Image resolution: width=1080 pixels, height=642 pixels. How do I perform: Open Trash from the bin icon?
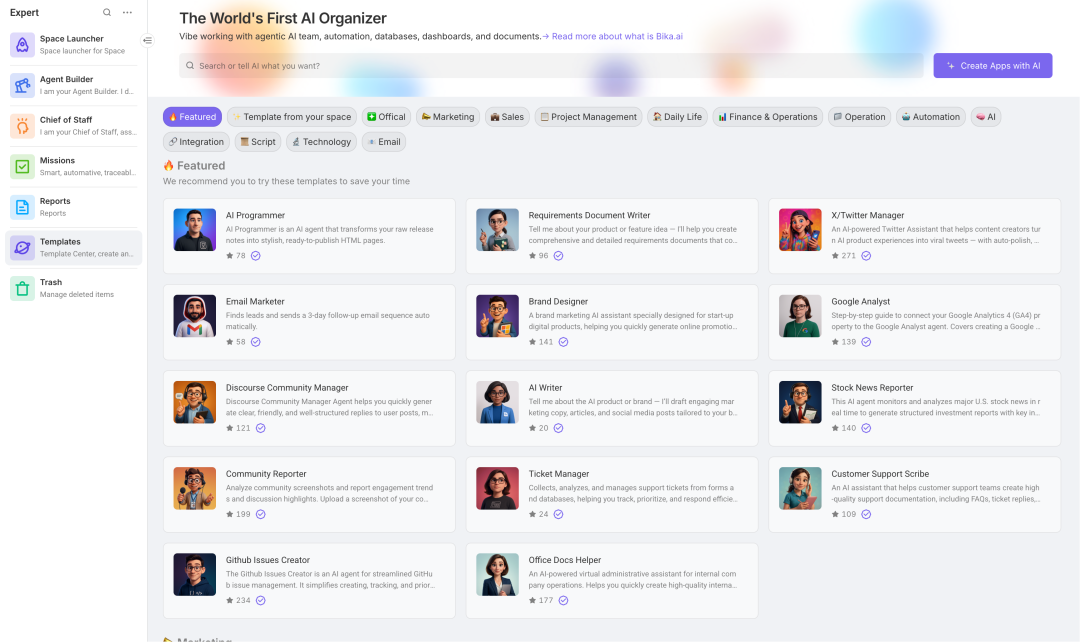[x=22, y=289]
